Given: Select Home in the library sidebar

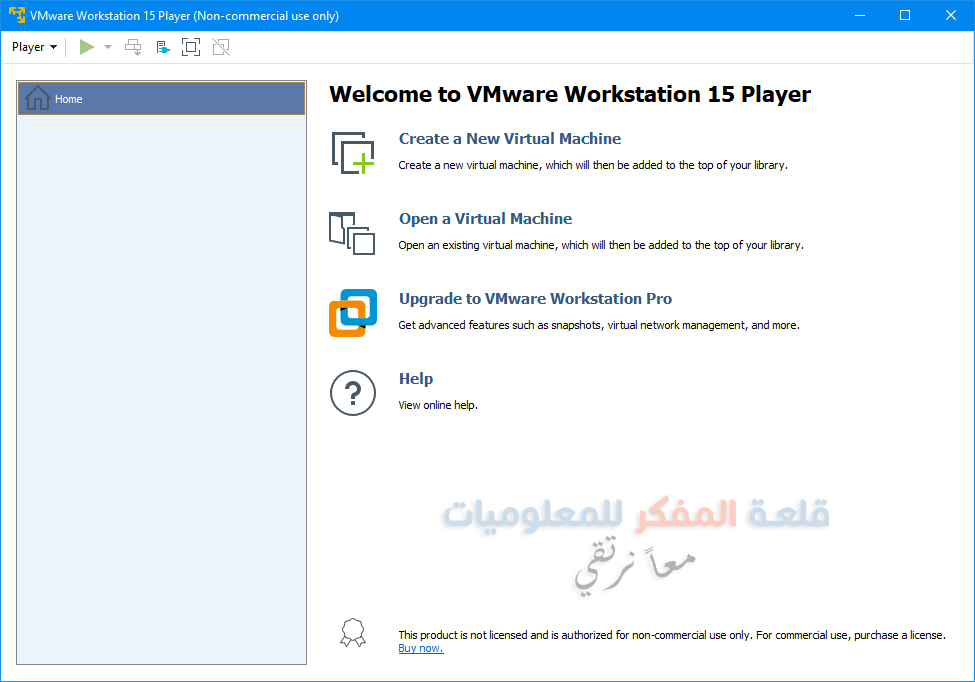Looking at the screenshot, I should click(162, 99).
